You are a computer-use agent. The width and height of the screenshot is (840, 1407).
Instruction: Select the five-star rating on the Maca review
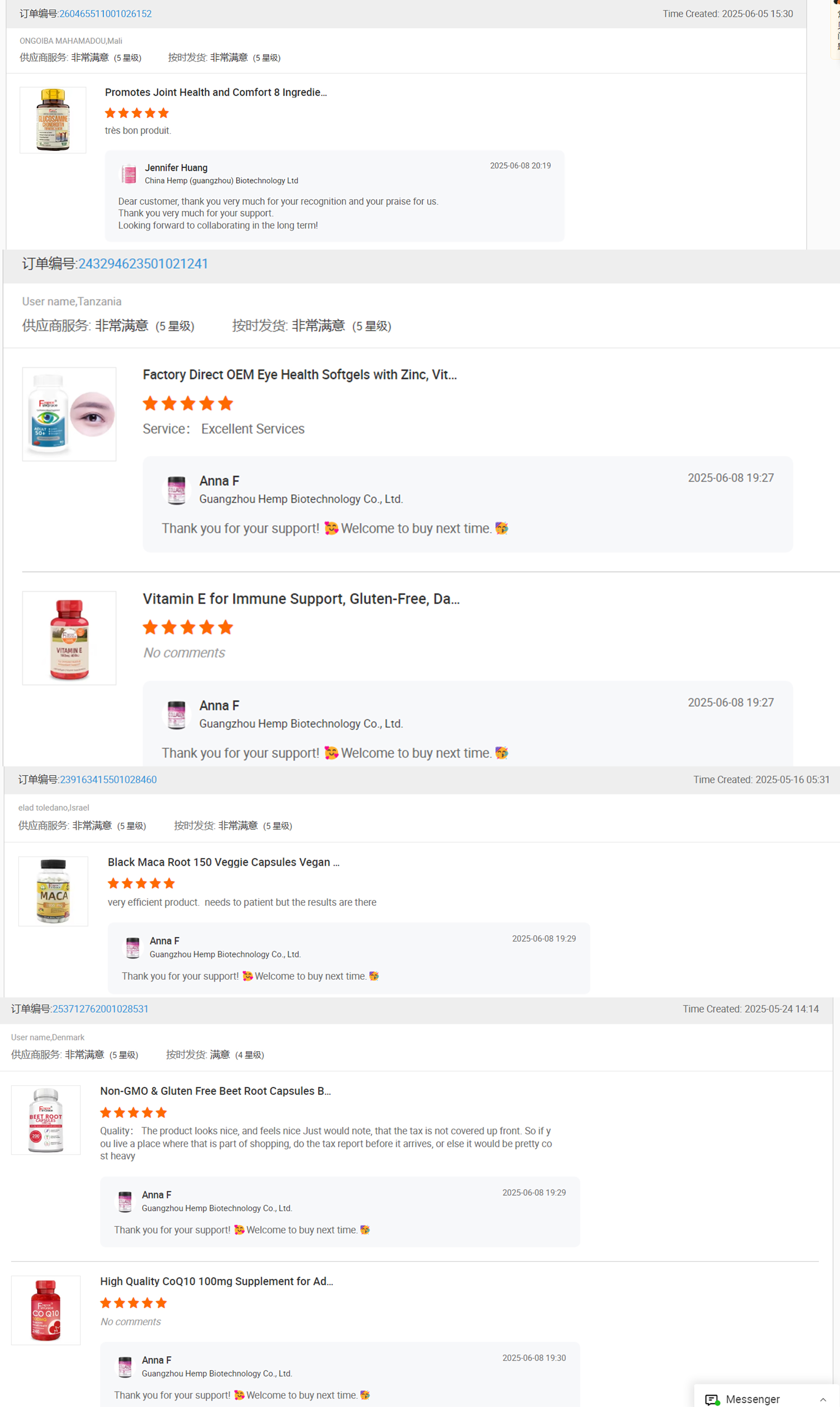(x=141, y=883)
